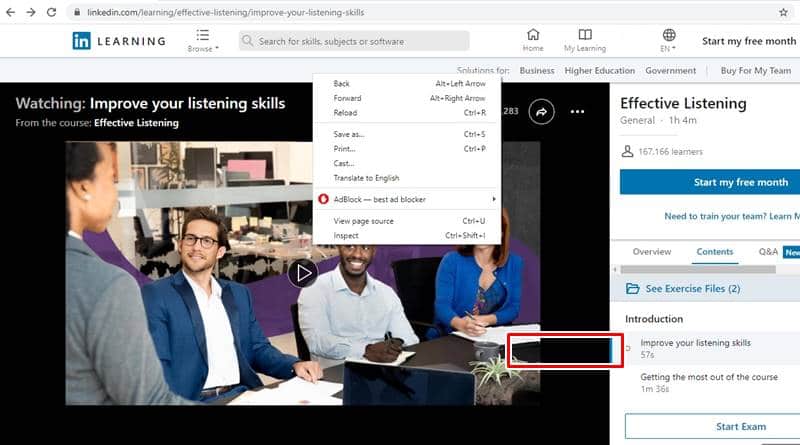The image size is (800, 445).
Task: Click the 167,166 learners text
Action: pos(670,152)
